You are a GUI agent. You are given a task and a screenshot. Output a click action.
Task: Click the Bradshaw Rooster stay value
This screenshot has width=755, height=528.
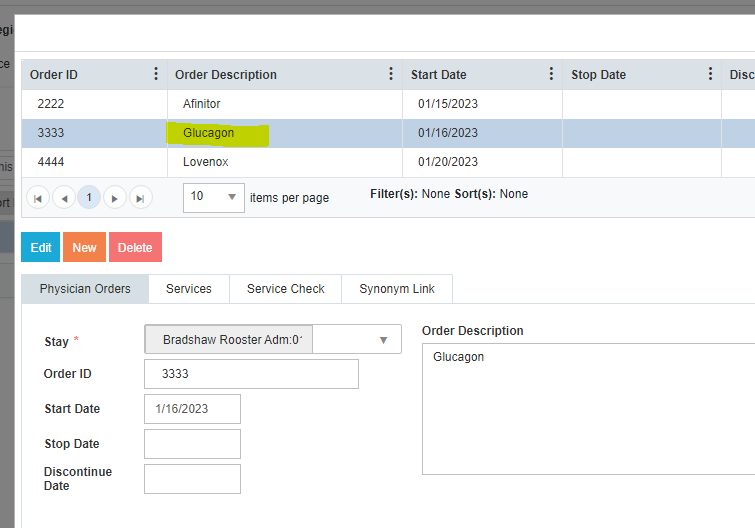point(229,340)
